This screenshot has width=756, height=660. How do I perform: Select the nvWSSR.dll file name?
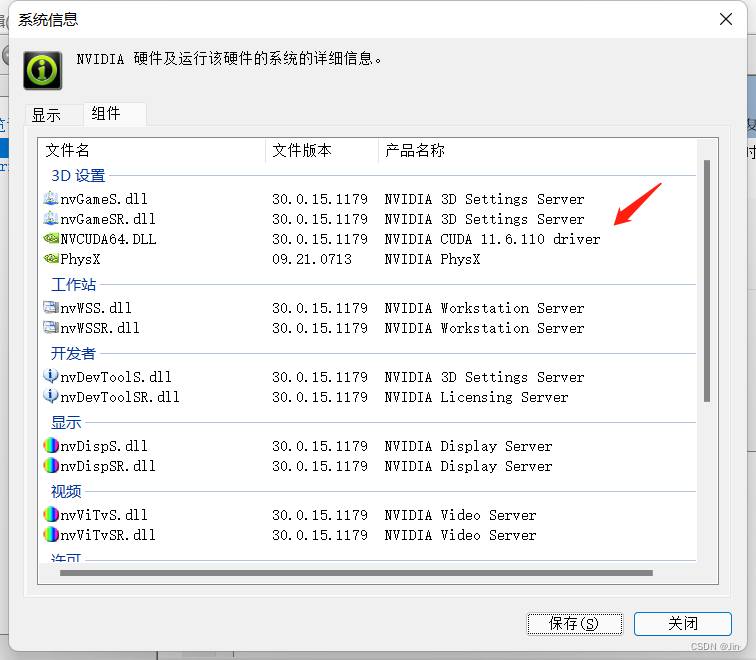100,328
